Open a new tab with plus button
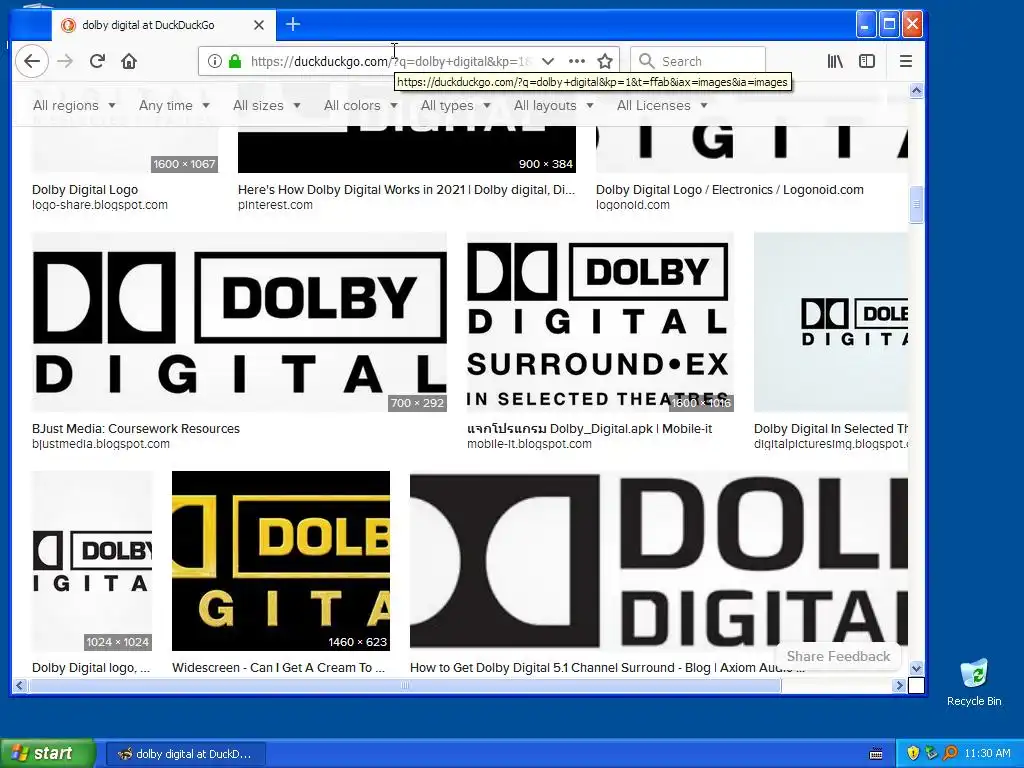The width and height of the screenshot is (1024, 768). click(293, 25)
